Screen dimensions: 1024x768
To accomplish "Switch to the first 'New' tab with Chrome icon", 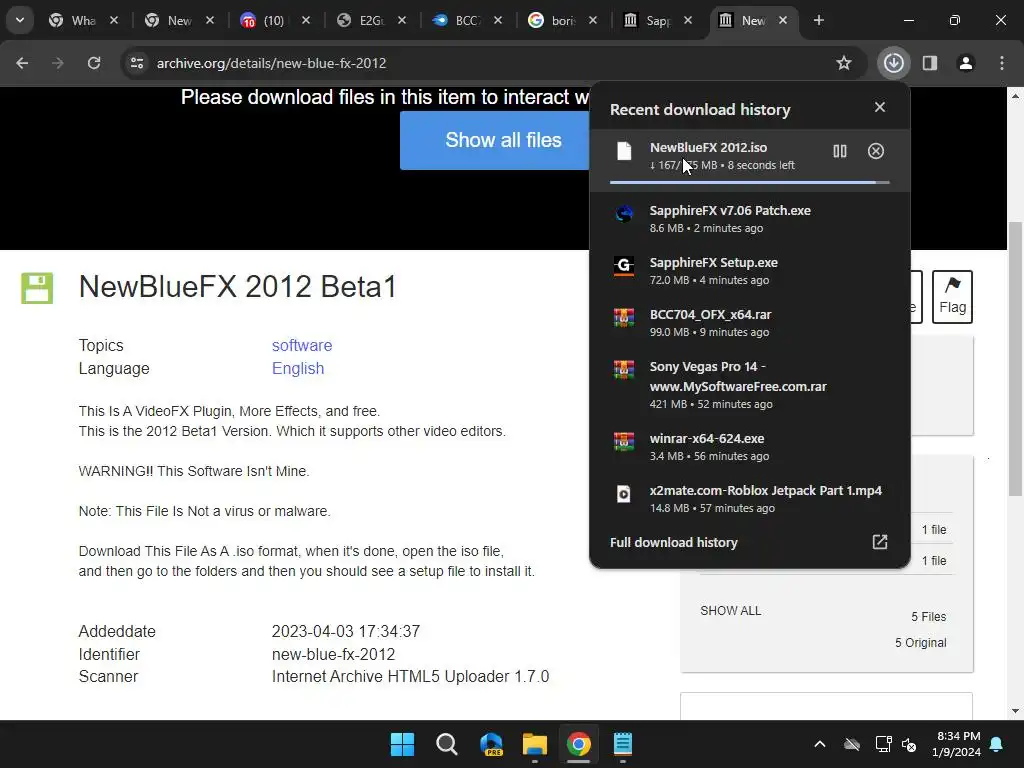I will (168, 20).
